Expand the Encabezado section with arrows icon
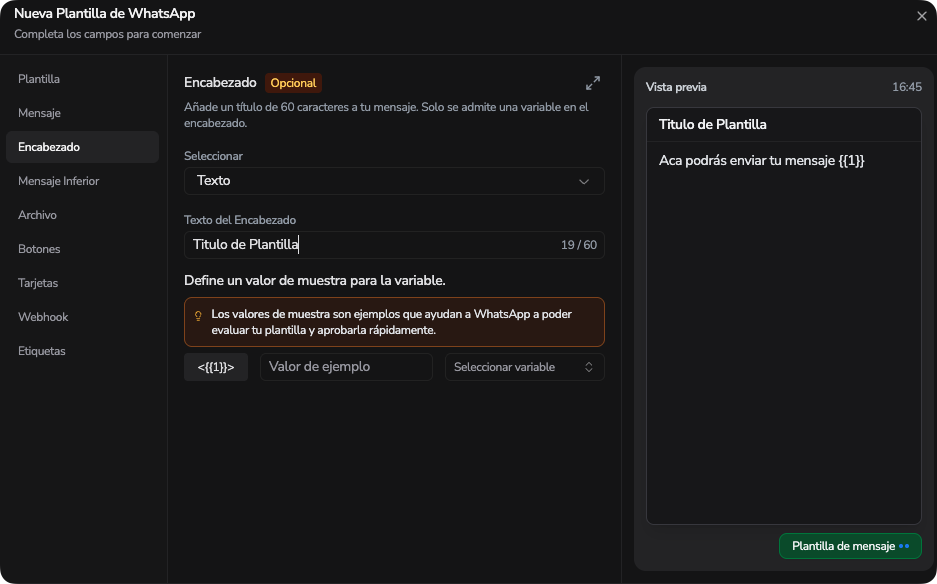 point(593,83)
